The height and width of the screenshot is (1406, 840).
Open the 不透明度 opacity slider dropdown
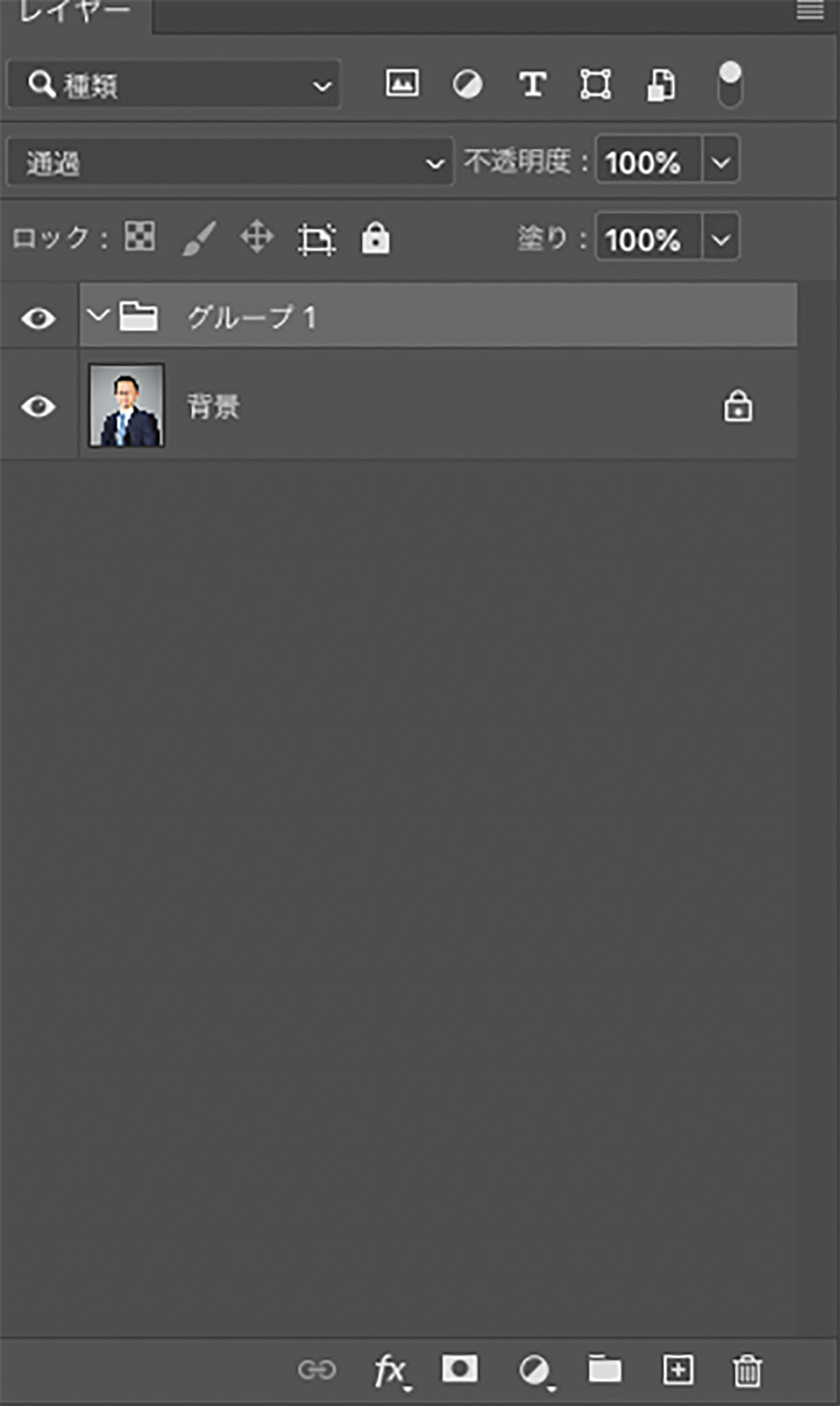[720, 162]
